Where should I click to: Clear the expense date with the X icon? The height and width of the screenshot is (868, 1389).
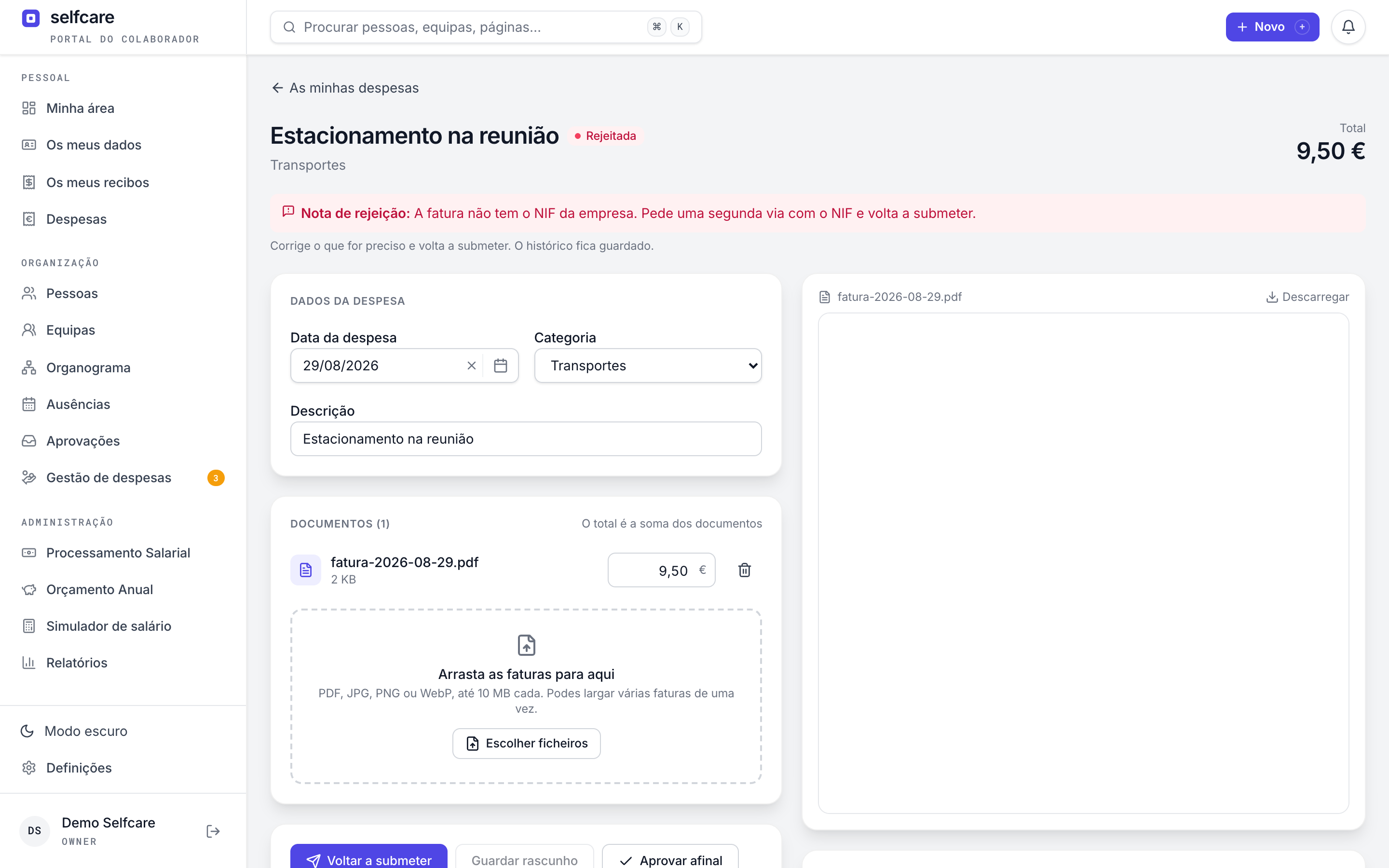[x=472, y=366]
